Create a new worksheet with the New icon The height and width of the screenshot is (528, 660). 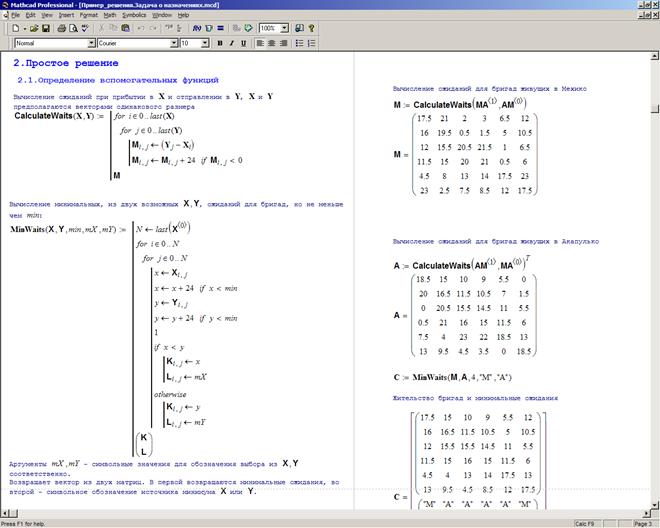click(16, 28)
